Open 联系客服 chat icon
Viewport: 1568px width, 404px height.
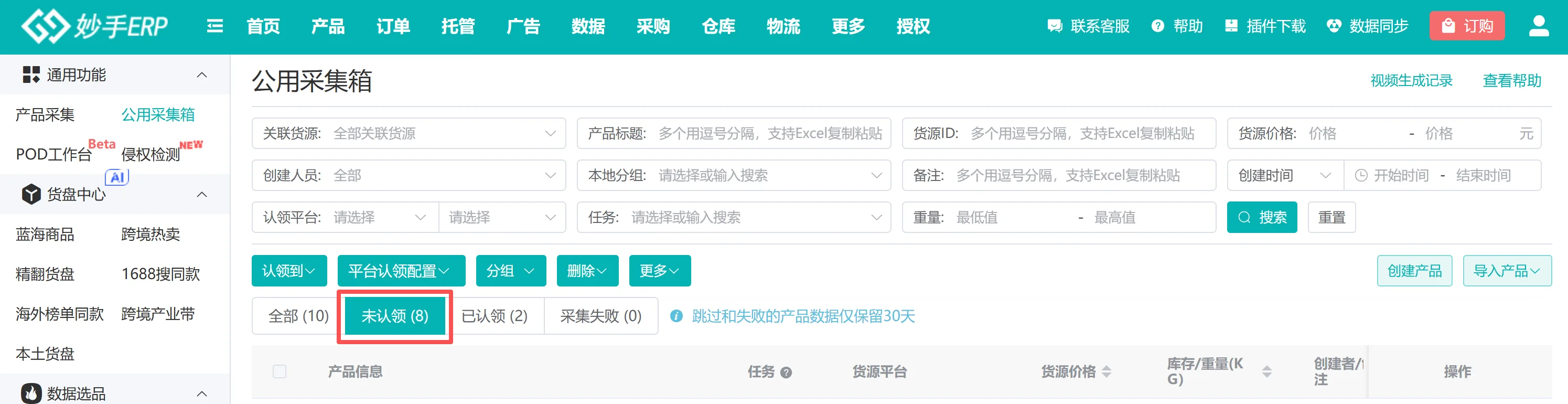[x=1054, y=26]
